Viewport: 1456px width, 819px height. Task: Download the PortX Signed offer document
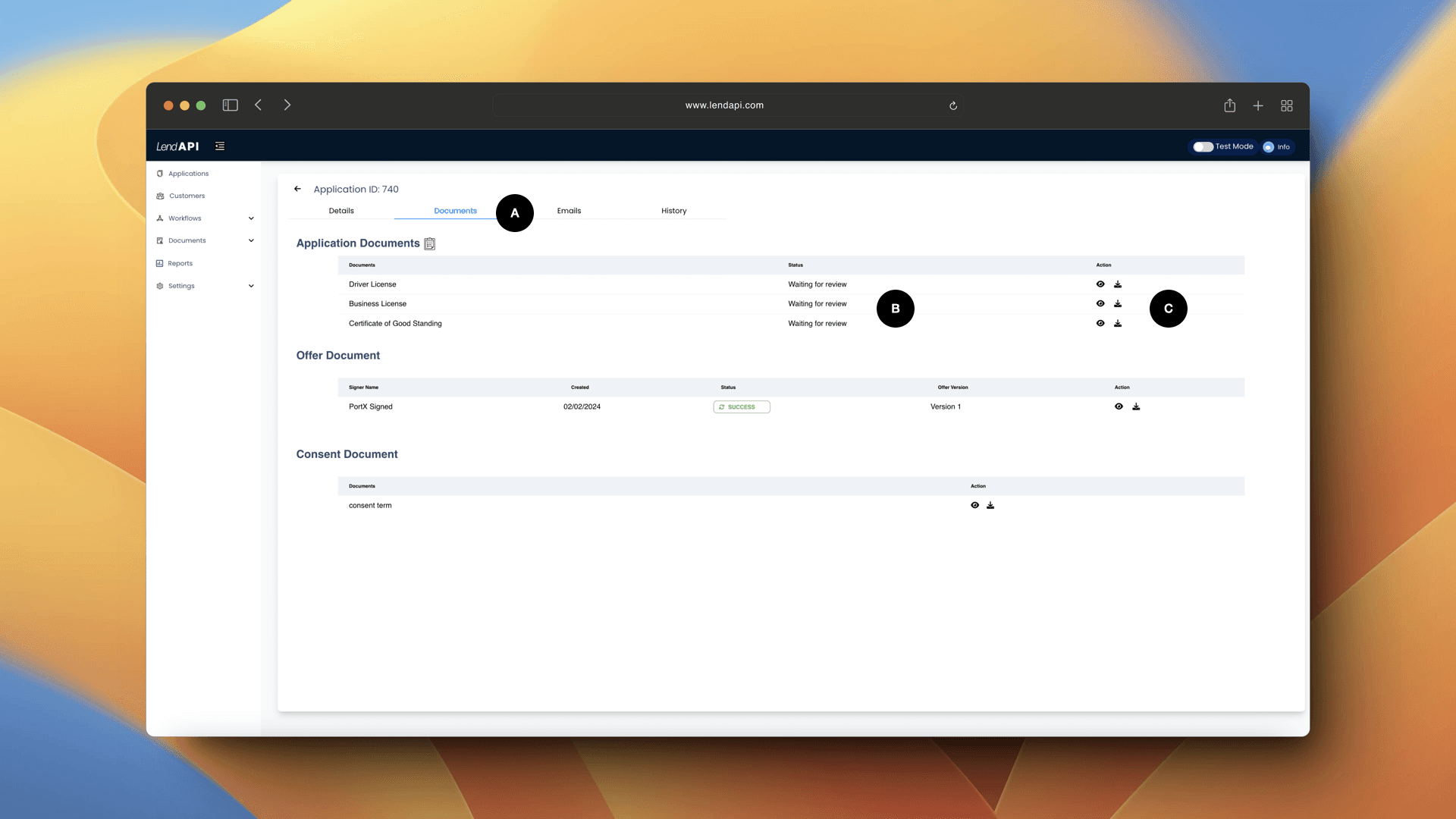(1136, 407)
